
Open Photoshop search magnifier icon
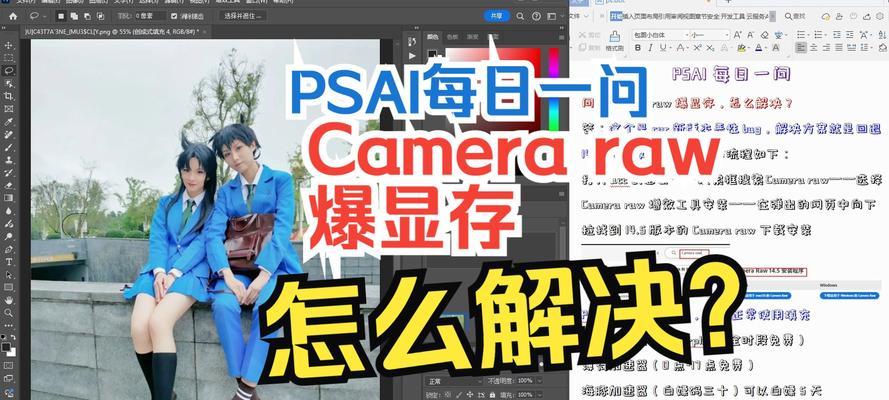click(x=520, y=16)
